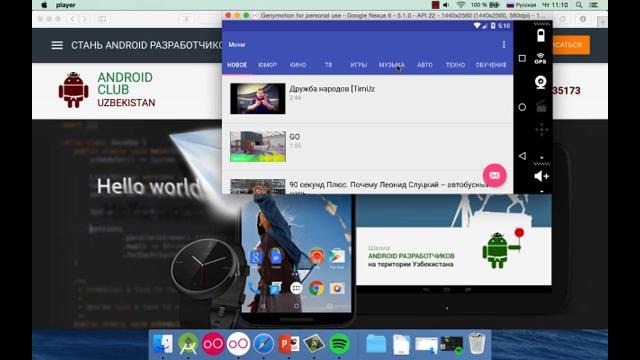
Task: Open the overflow three-dot menu in Android app
Action: (504, 44)
